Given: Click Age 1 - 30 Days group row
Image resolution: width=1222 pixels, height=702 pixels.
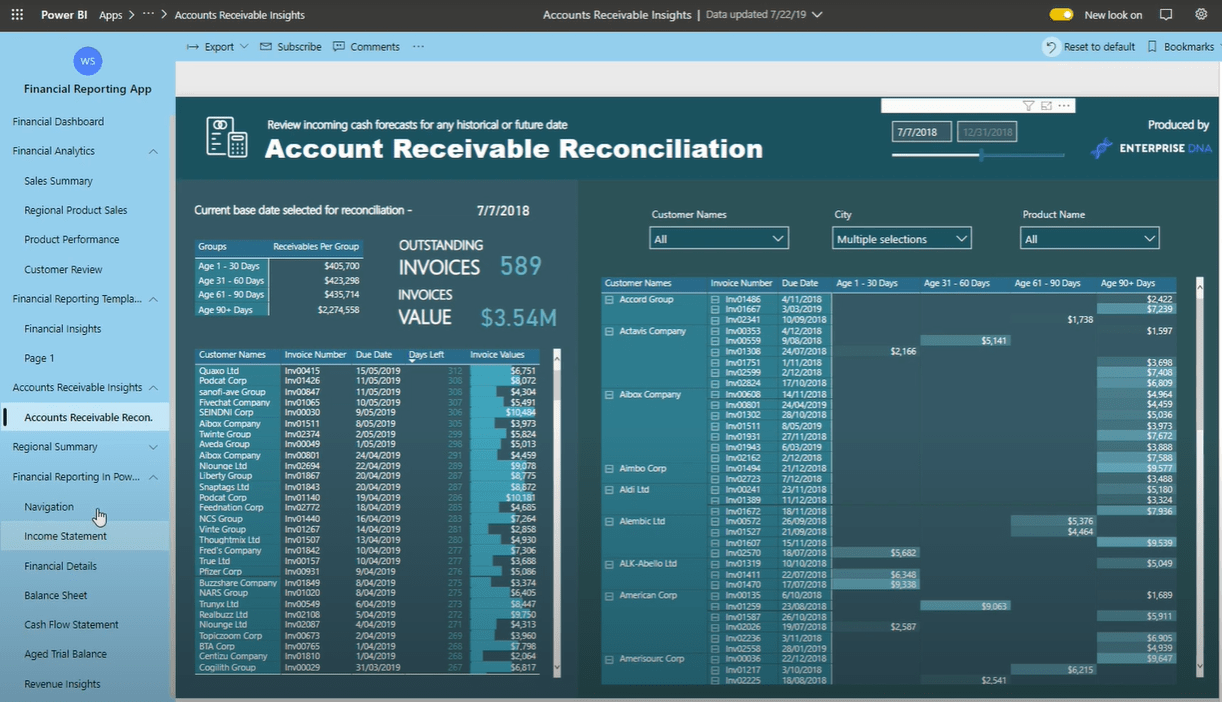Looking at the screenshot, I should [278, 266].
